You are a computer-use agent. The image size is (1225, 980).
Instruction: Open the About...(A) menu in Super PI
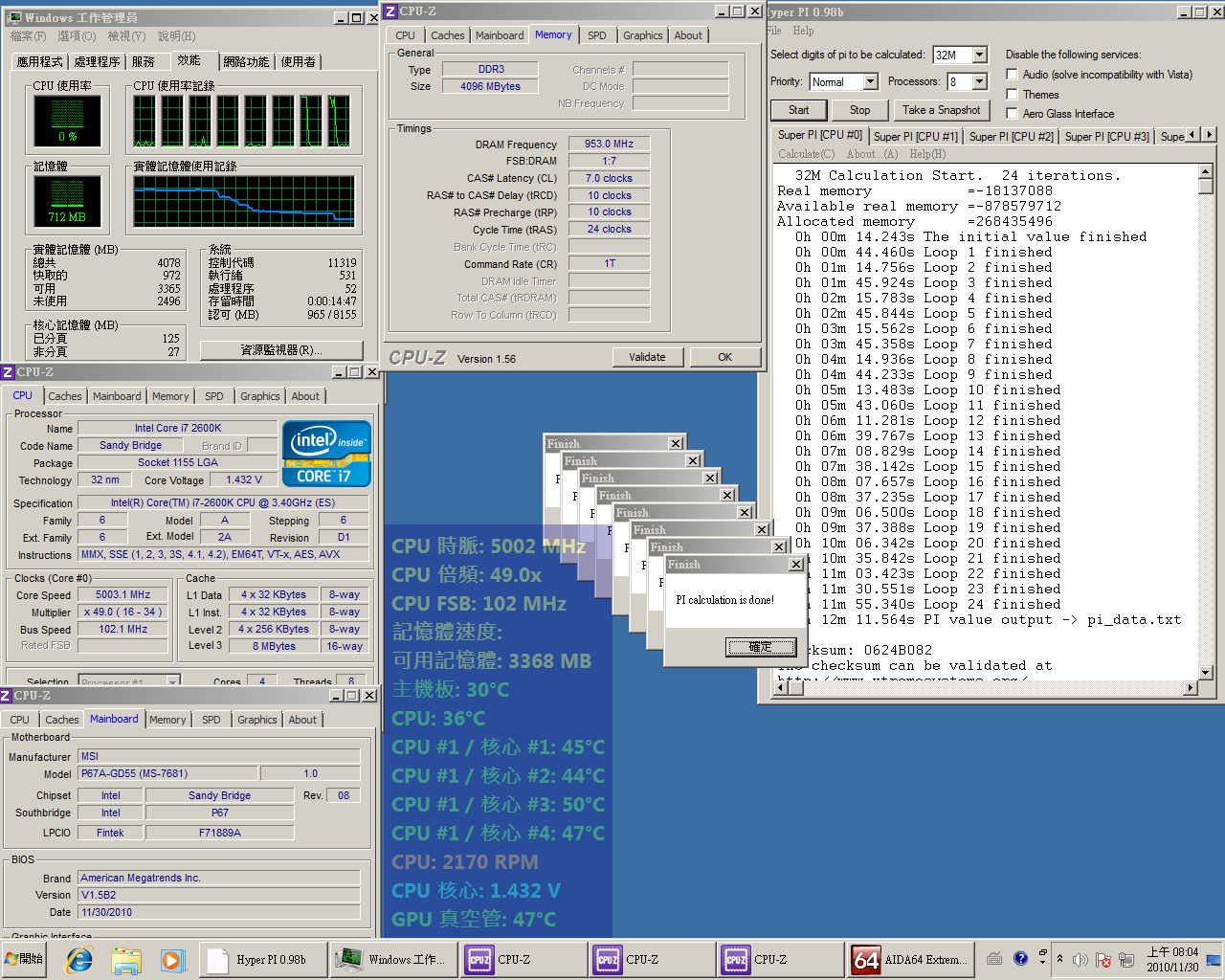pyautogui.click(x=873, y=154)
